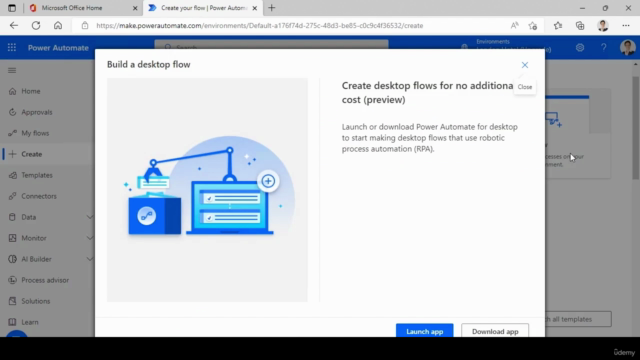Image resolution: width=640 pixels, height=360 pixels.
Task: Expand the Monitor section chevron
Action: [90, 238]
